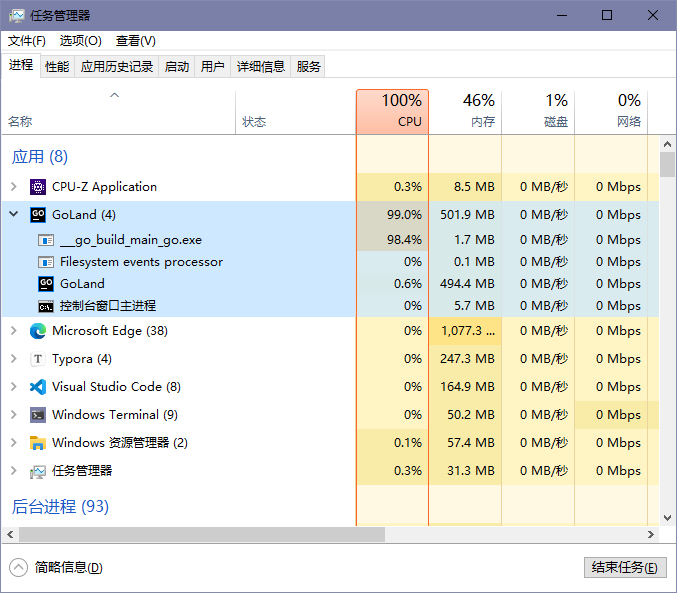The width and height of the screenshot is (677, 593).
Task: Sort by the 1% 磁盘 column header
Action: [538, 112]
